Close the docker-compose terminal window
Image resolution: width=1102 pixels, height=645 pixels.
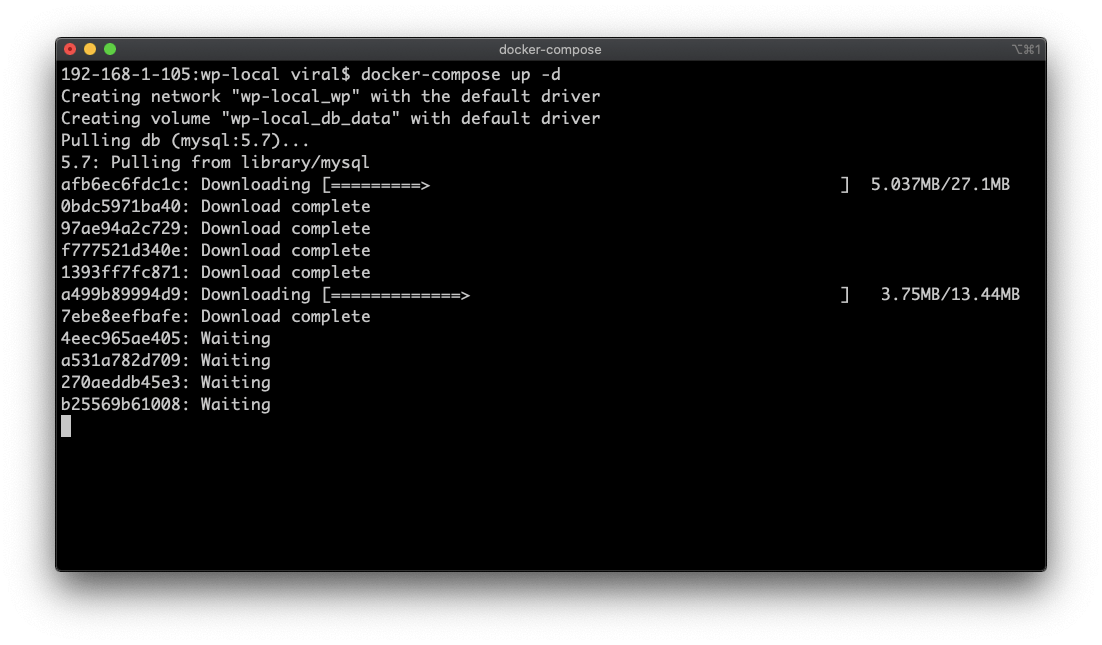70,49
